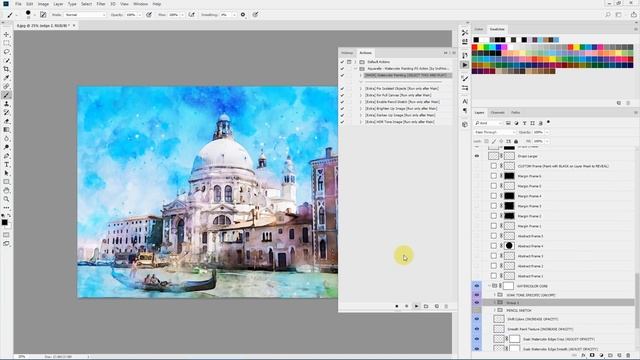640x360 pixels.
Task: Select the Pen tool
Action: pos(6,156)
